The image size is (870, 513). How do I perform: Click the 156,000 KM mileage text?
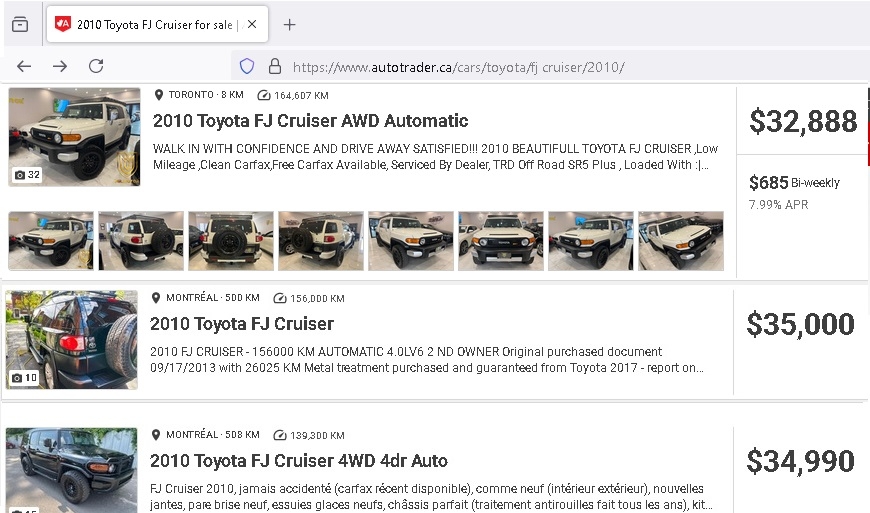[x=317, y=298]
